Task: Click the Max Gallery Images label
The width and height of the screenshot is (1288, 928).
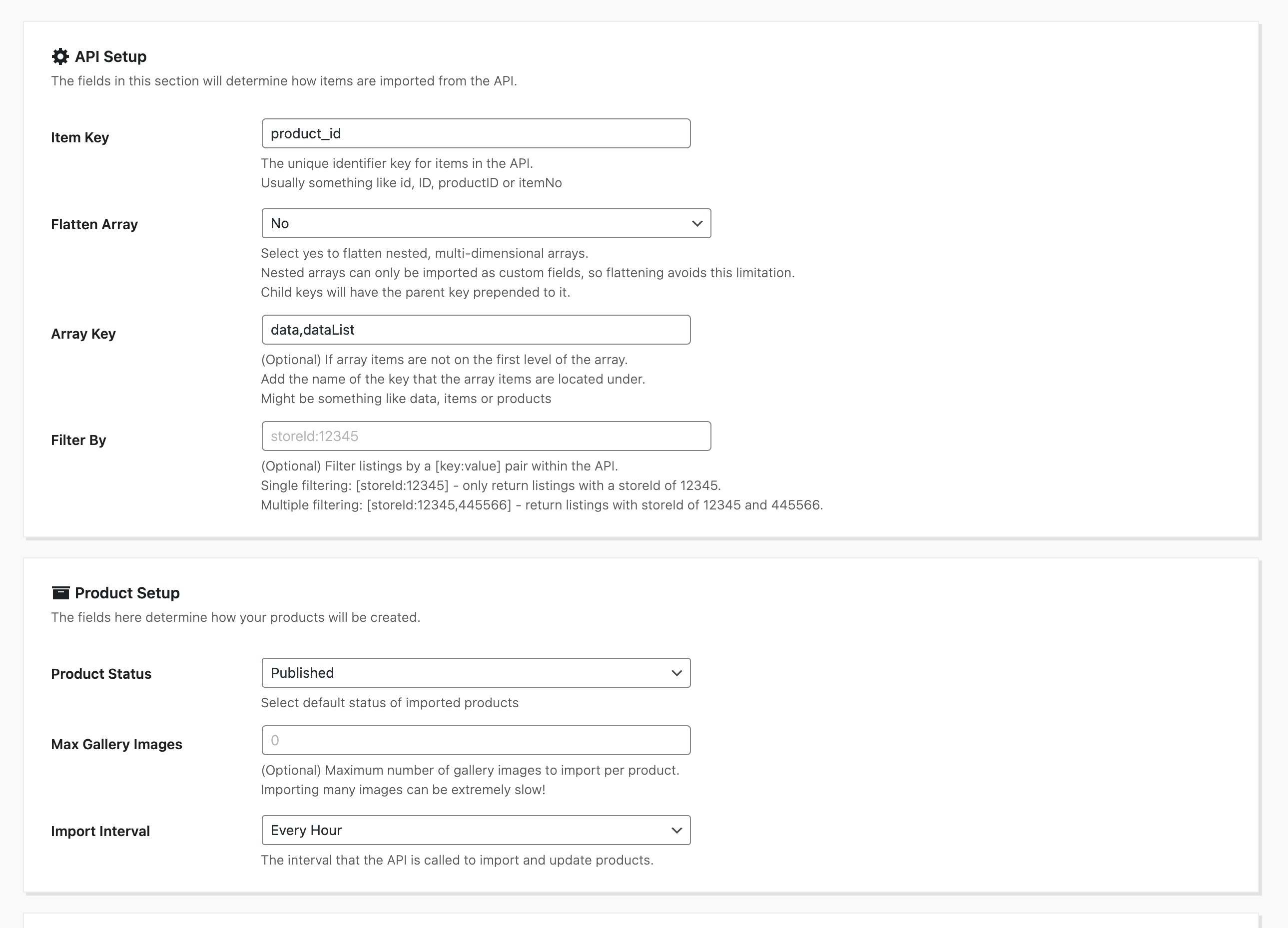Action: (116, 744)
